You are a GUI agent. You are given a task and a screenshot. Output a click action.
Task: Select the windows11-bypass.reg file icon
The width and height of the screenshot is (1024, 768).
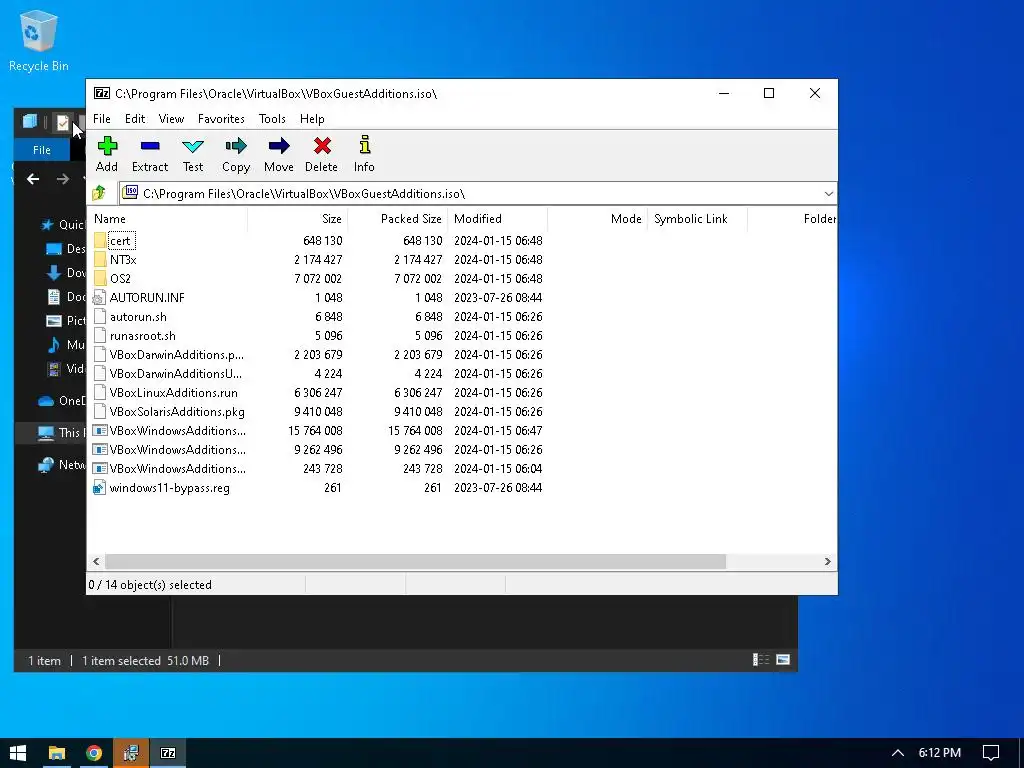pos(99,488)
